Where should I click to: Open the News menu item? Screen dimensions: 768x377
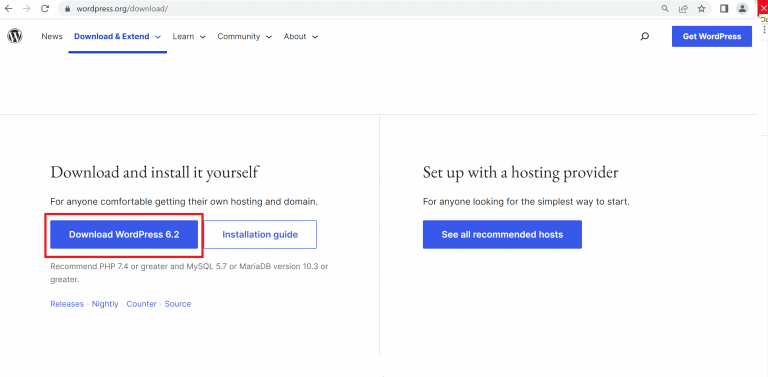point(52,36)
